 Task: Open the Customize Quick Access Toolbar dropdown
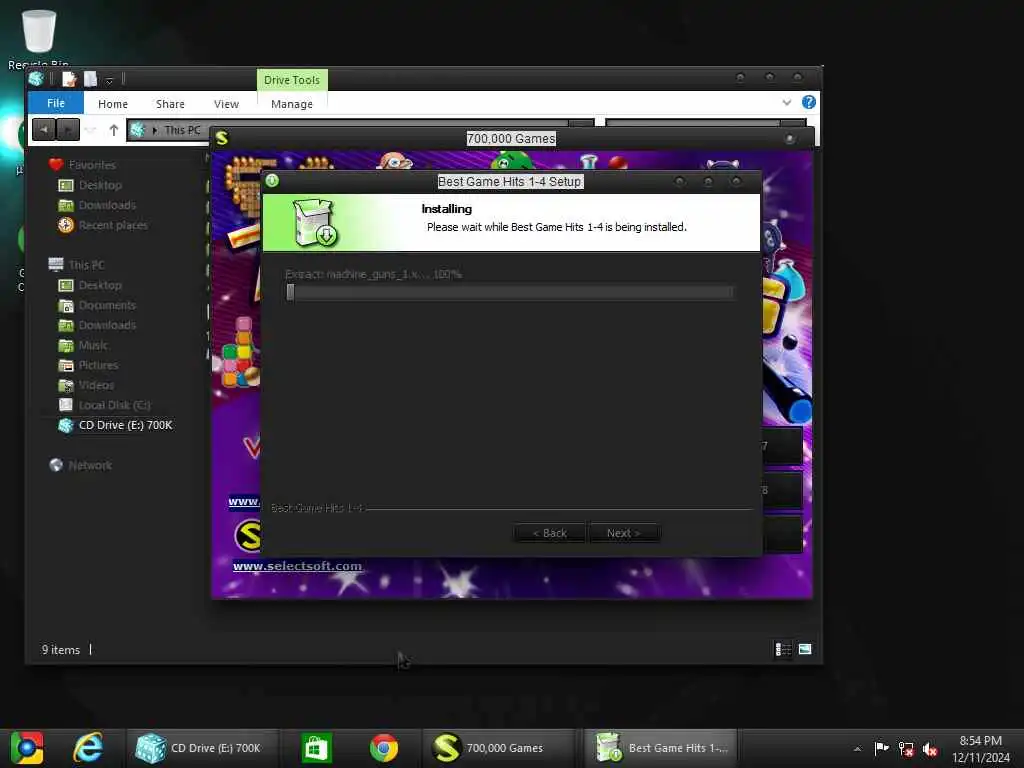[109, 81]
